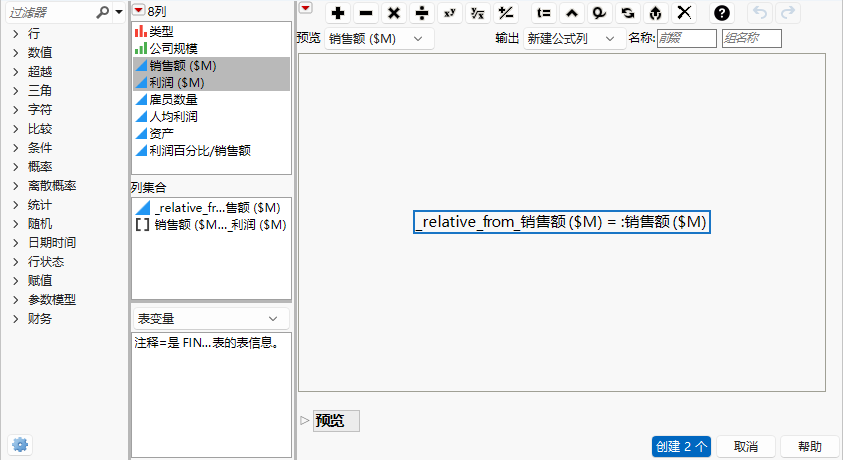
Task: Expand the 三角 function category
Action: point(16,91)
